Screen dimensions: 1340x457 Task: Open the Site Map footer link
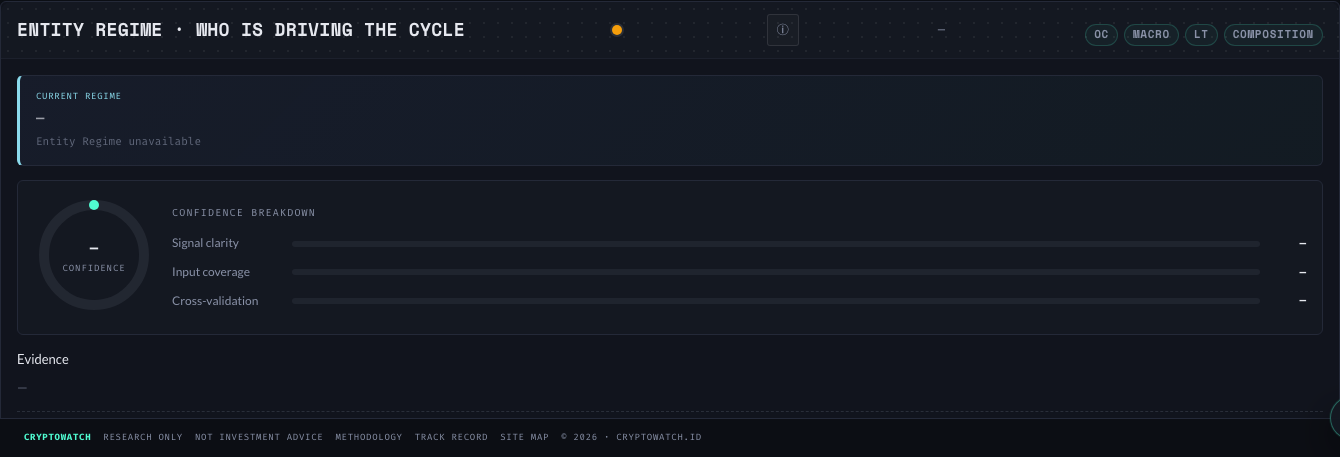coord(525,437)
